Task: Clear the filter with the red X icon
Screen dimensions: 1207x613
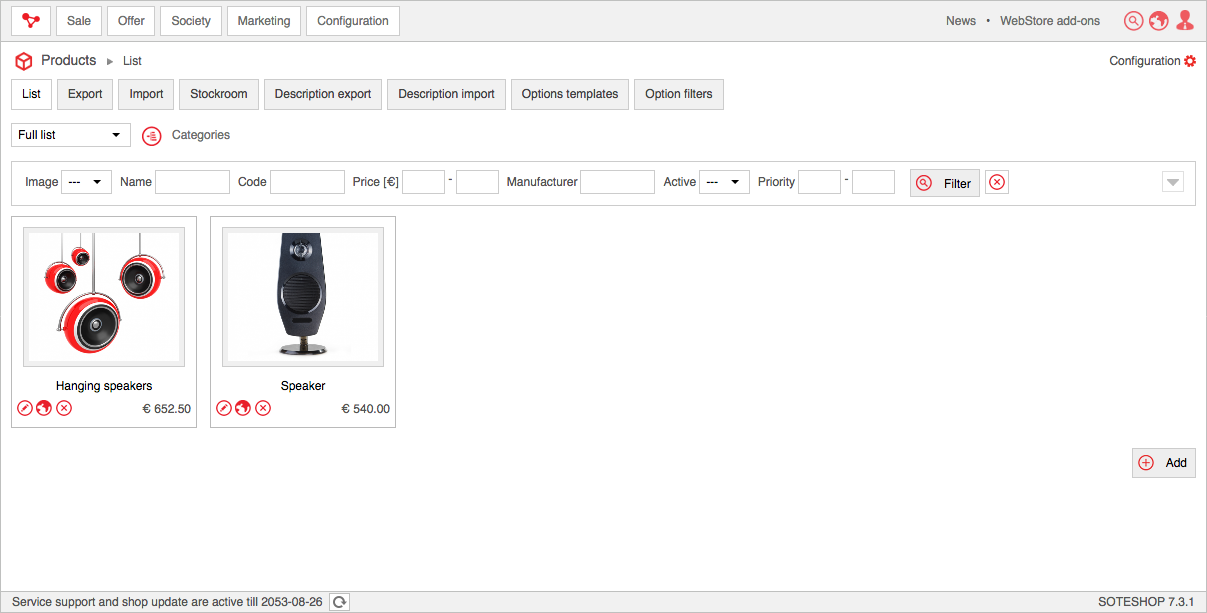Action: (x=997, y=183)
